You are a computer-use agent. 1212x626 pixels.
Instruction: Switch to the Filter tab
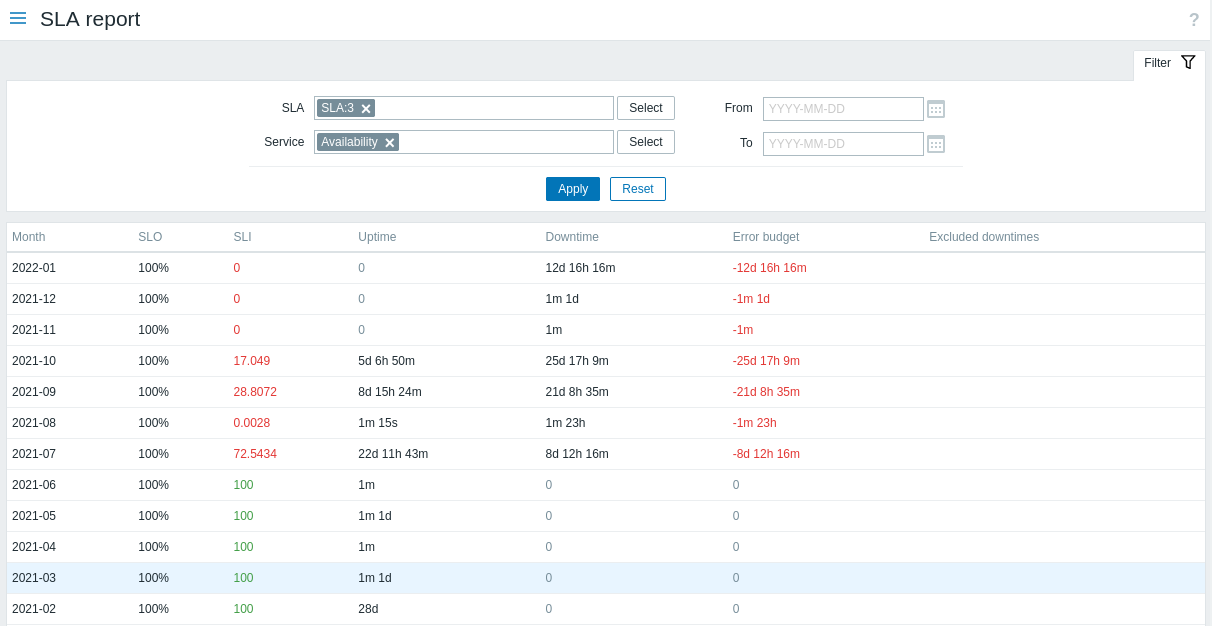[x=1169, y=63]
